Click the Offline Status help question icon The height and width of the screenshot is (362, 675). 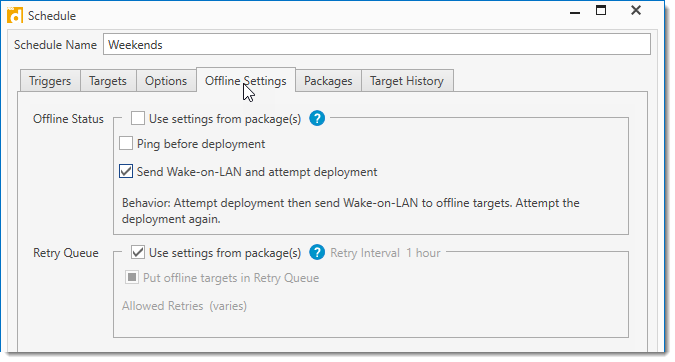(x=317, y=118)
